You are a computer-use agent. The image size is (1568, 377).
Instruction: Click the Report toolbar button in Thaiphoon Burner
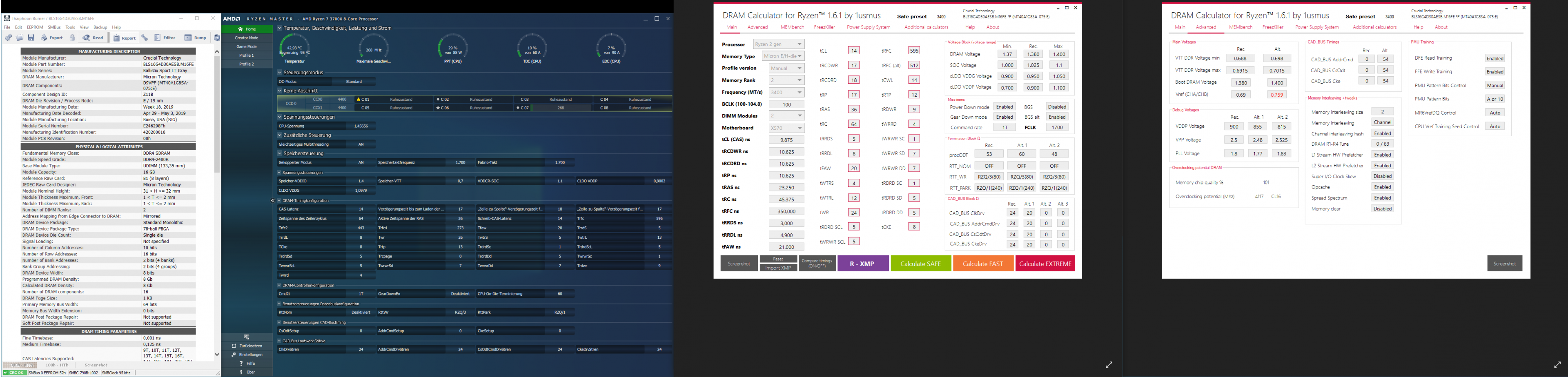point(125,38)
